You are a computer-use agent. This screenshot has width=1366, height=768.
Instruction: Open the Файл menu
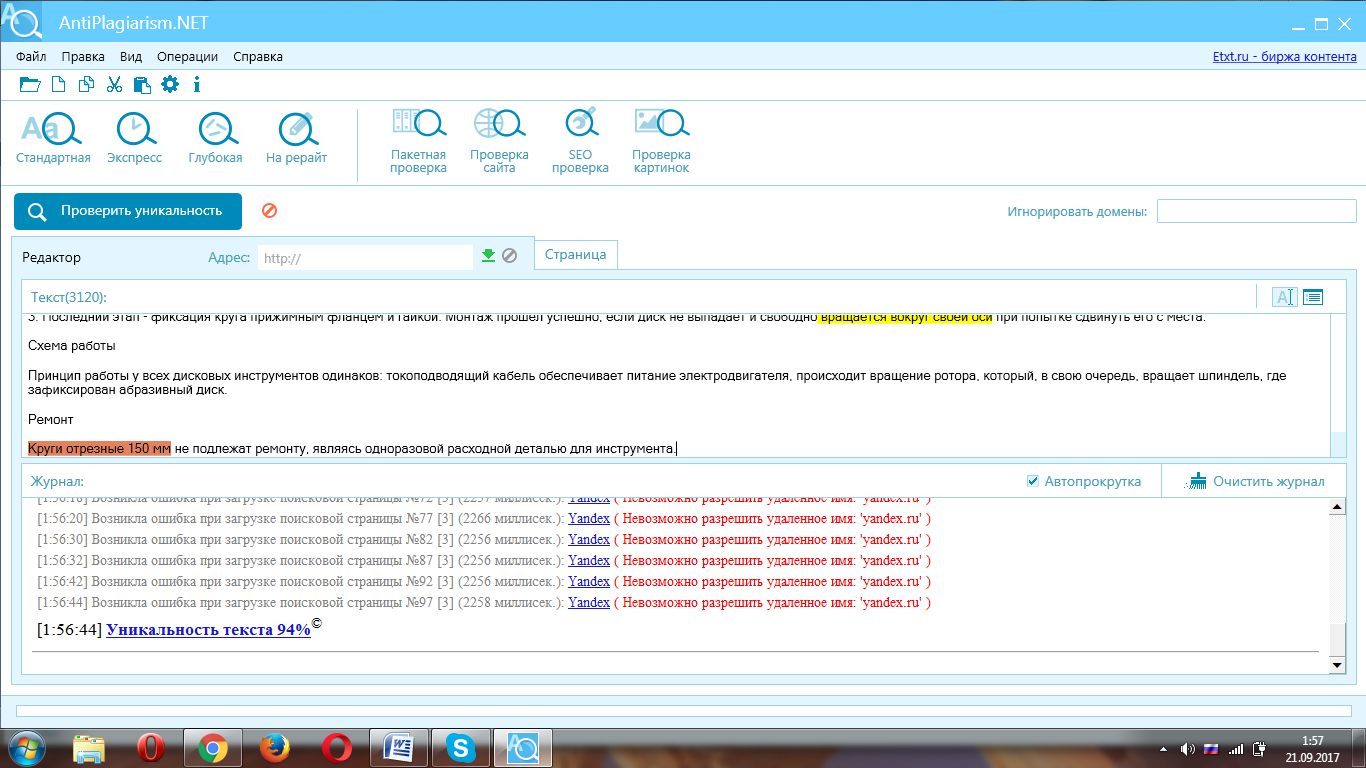31,57
